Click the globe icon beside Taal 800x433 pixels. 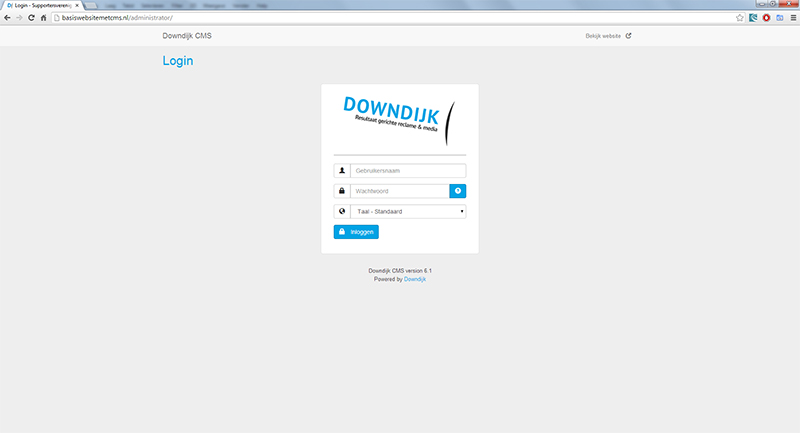pos(342,212)
